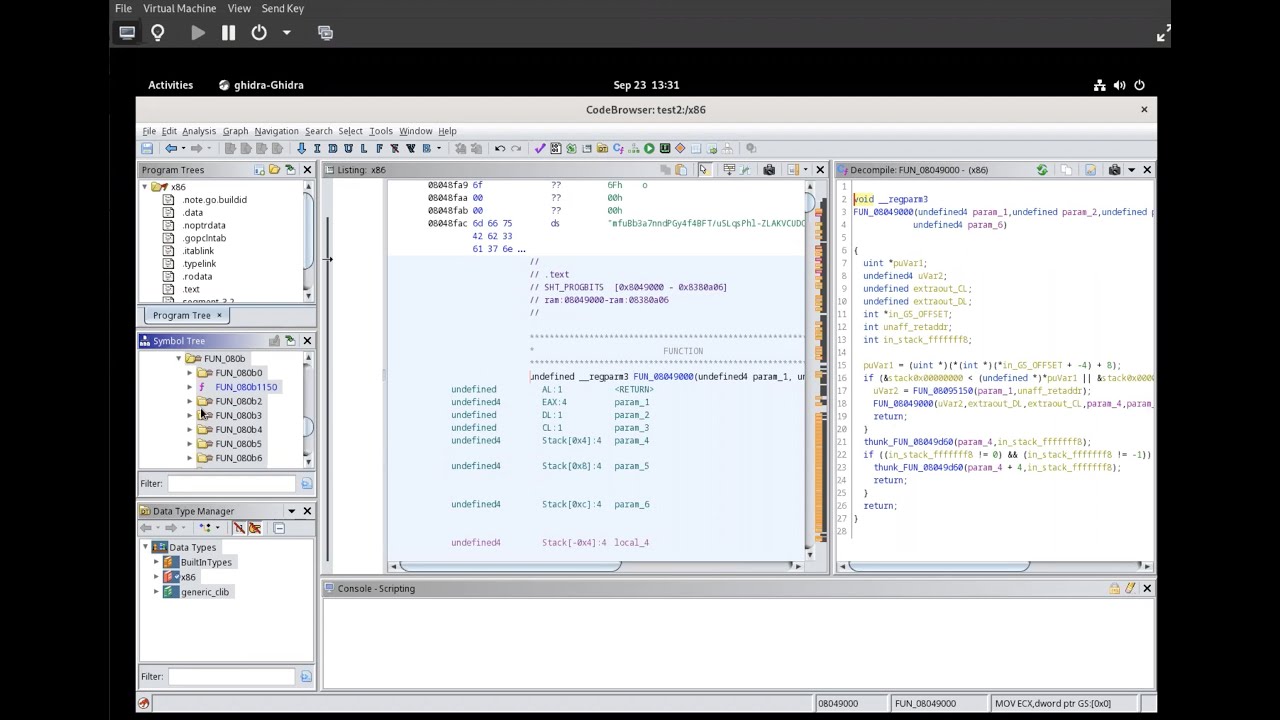Click the green Run script toolbar icon
This screenshot has width=1280, height=720.
(x=649, y=149)
